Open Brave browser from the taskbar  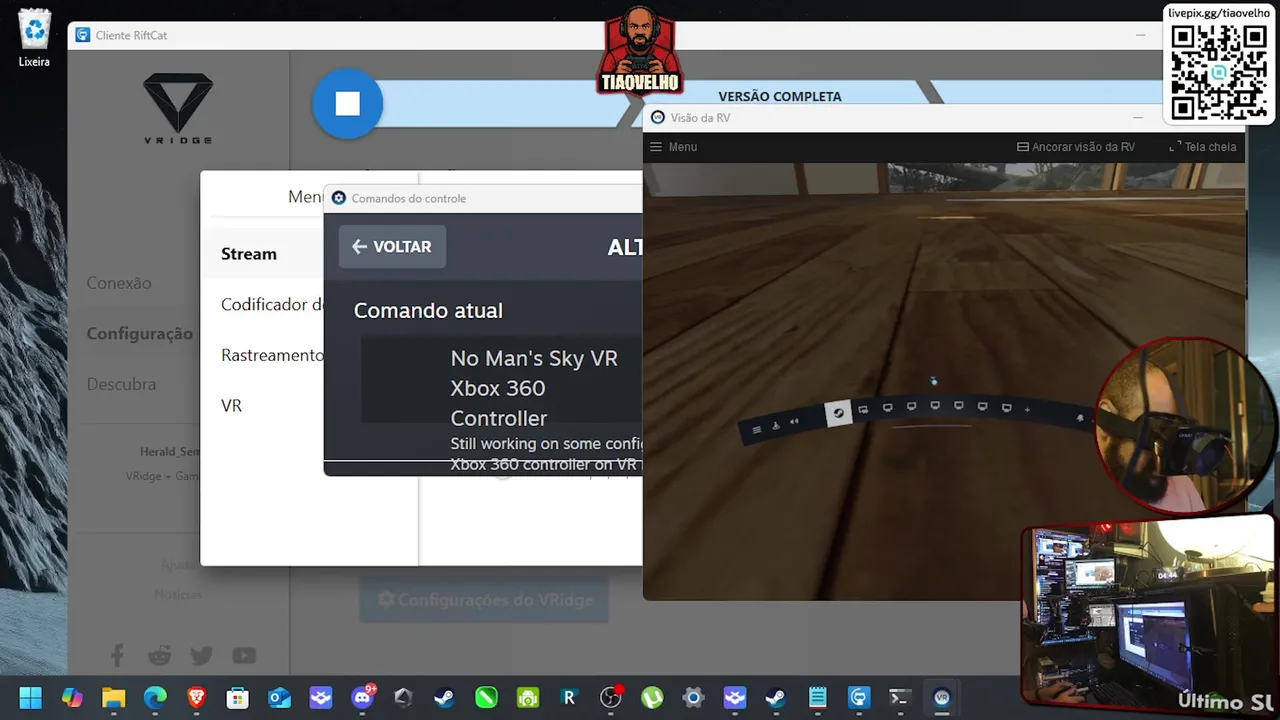(196, 698)
